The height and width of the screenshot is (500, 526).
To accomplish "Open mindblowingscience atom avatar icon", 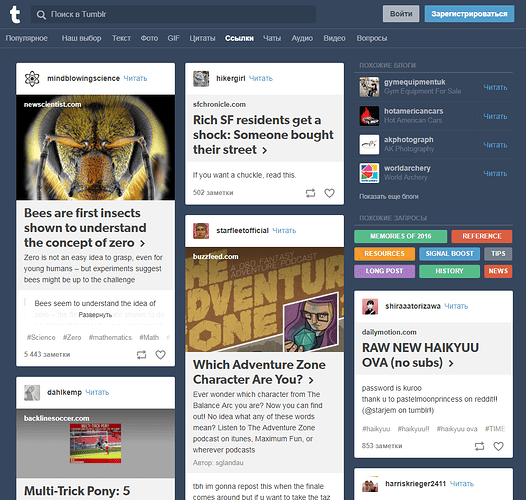I will click(32, 79).
